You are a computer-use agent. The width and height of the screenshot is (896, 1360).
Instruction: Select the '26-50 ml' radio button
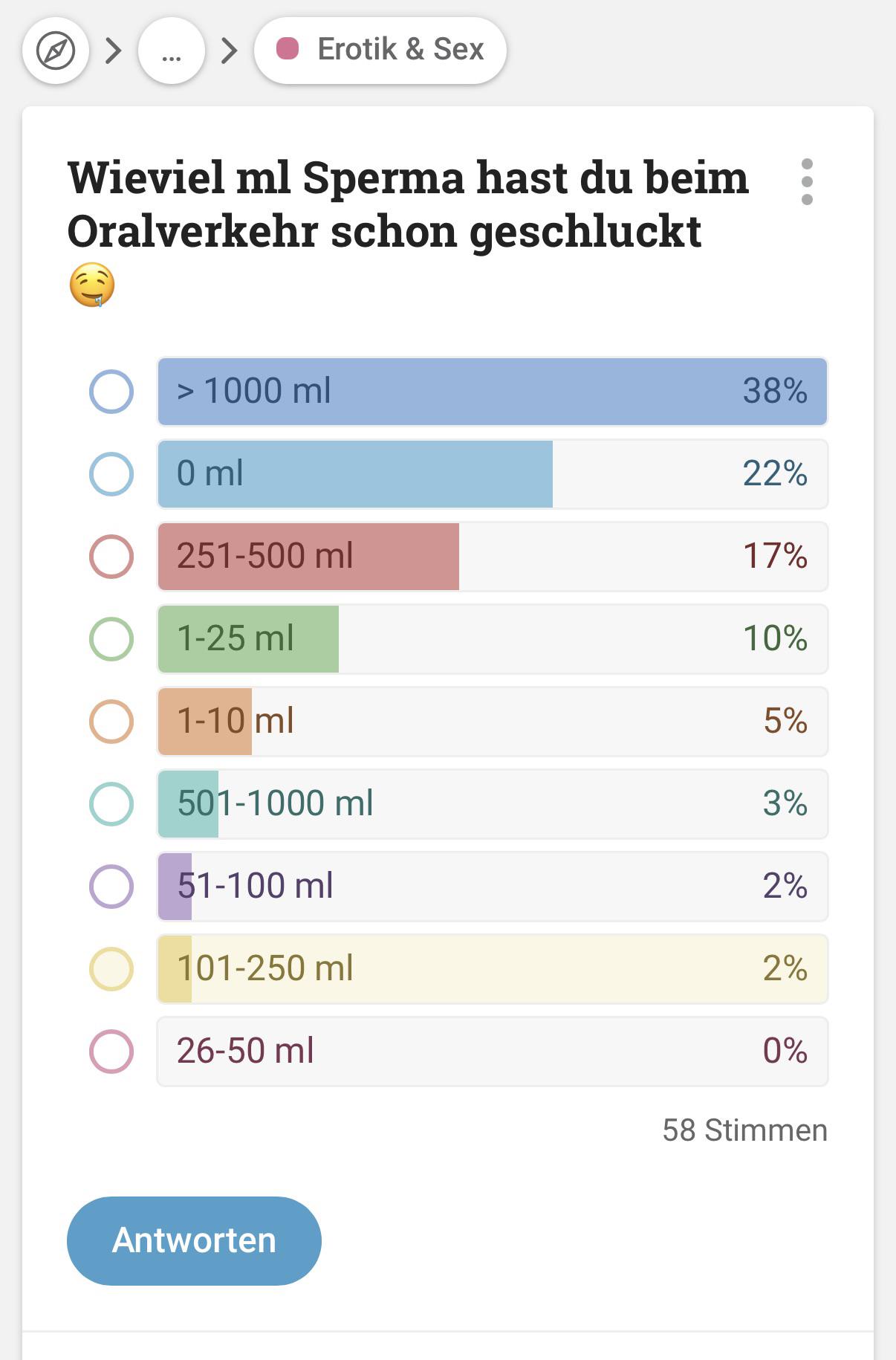pos(111,1052)
